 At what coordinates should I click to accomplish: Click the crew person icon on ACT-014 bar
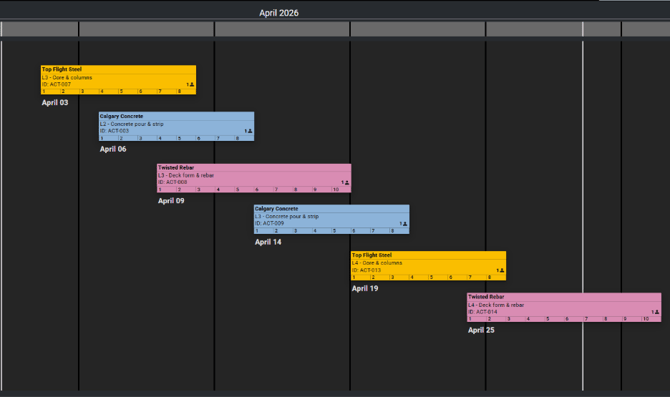click(x=657, y=312)
